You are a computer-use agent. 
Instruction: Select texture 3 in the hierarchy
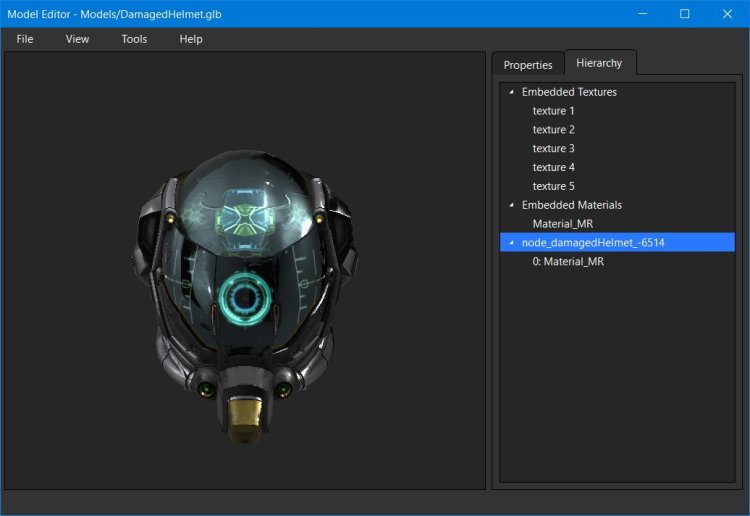coord(553,149)
